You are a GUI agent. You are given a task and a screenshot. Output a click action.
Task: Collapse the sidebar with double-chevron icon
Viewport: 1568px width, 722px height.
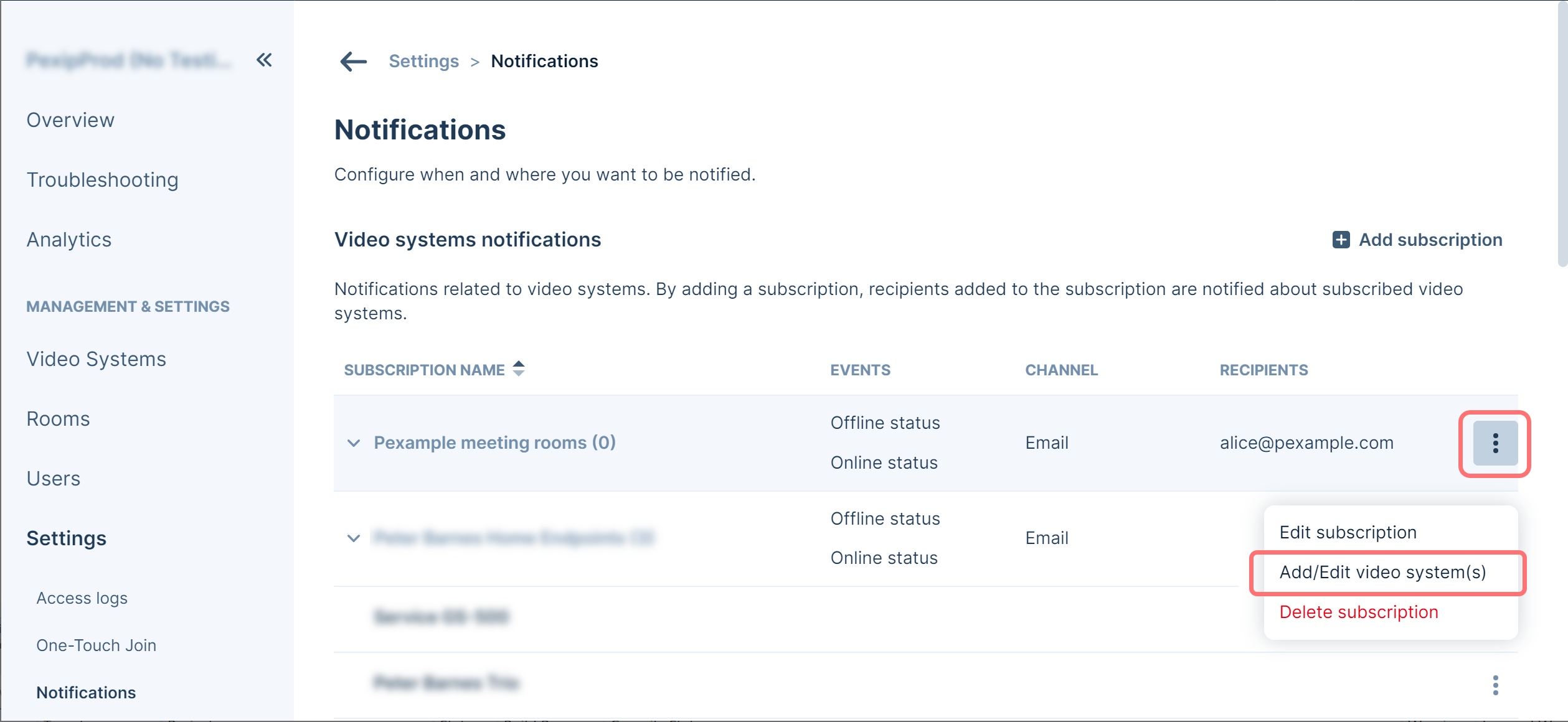tap(264, 60)
